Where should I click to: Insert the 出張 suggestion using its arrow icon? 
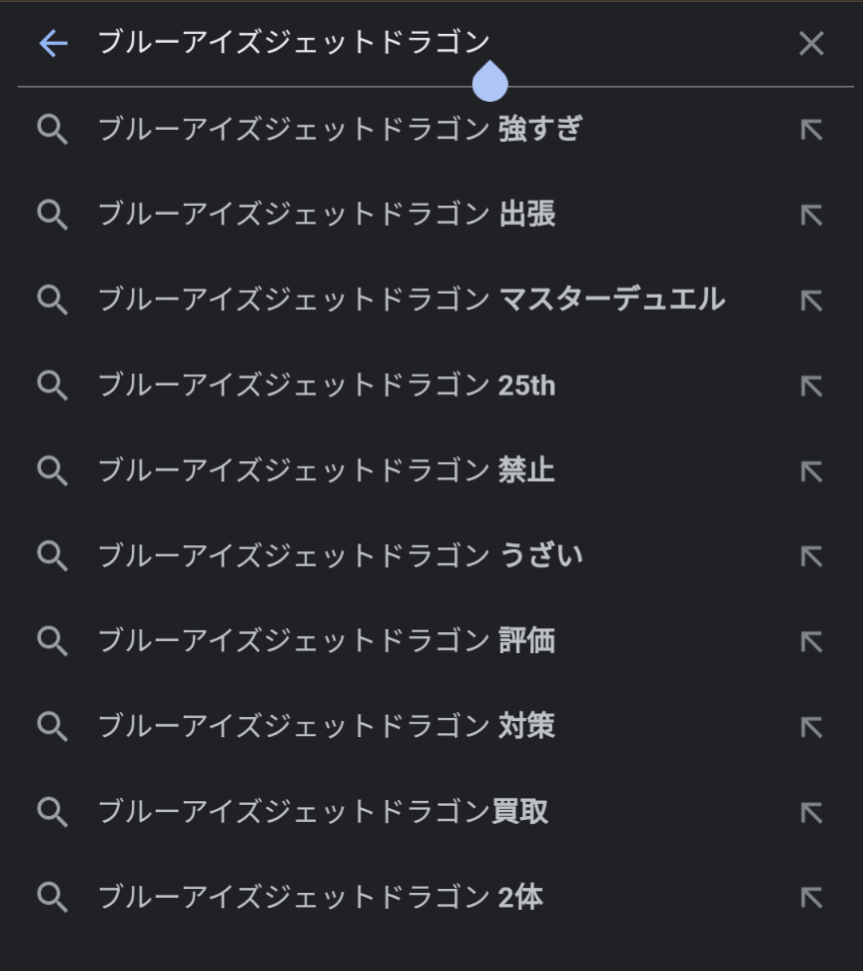click(811, 215)
